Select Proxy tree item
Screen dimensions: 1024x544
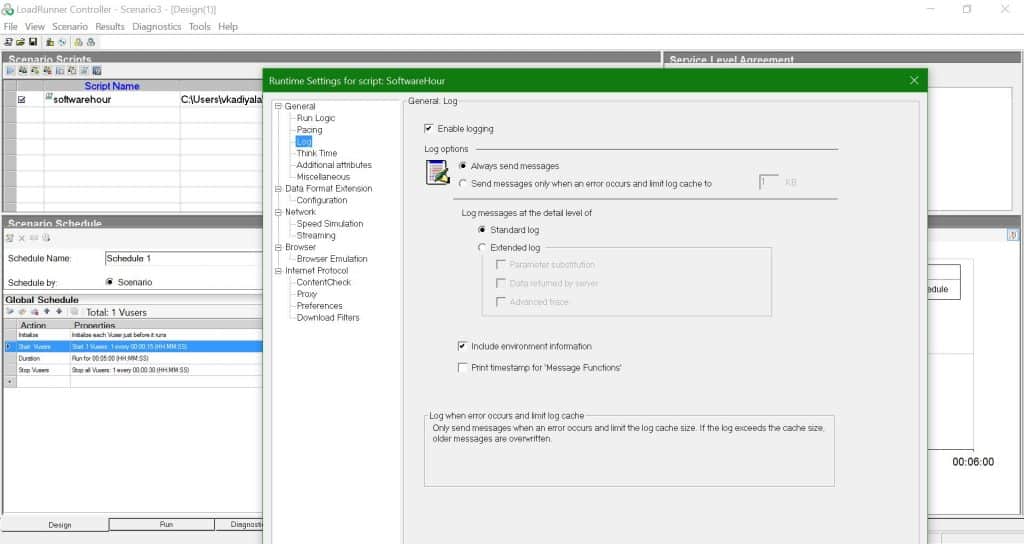coord(307,294)
